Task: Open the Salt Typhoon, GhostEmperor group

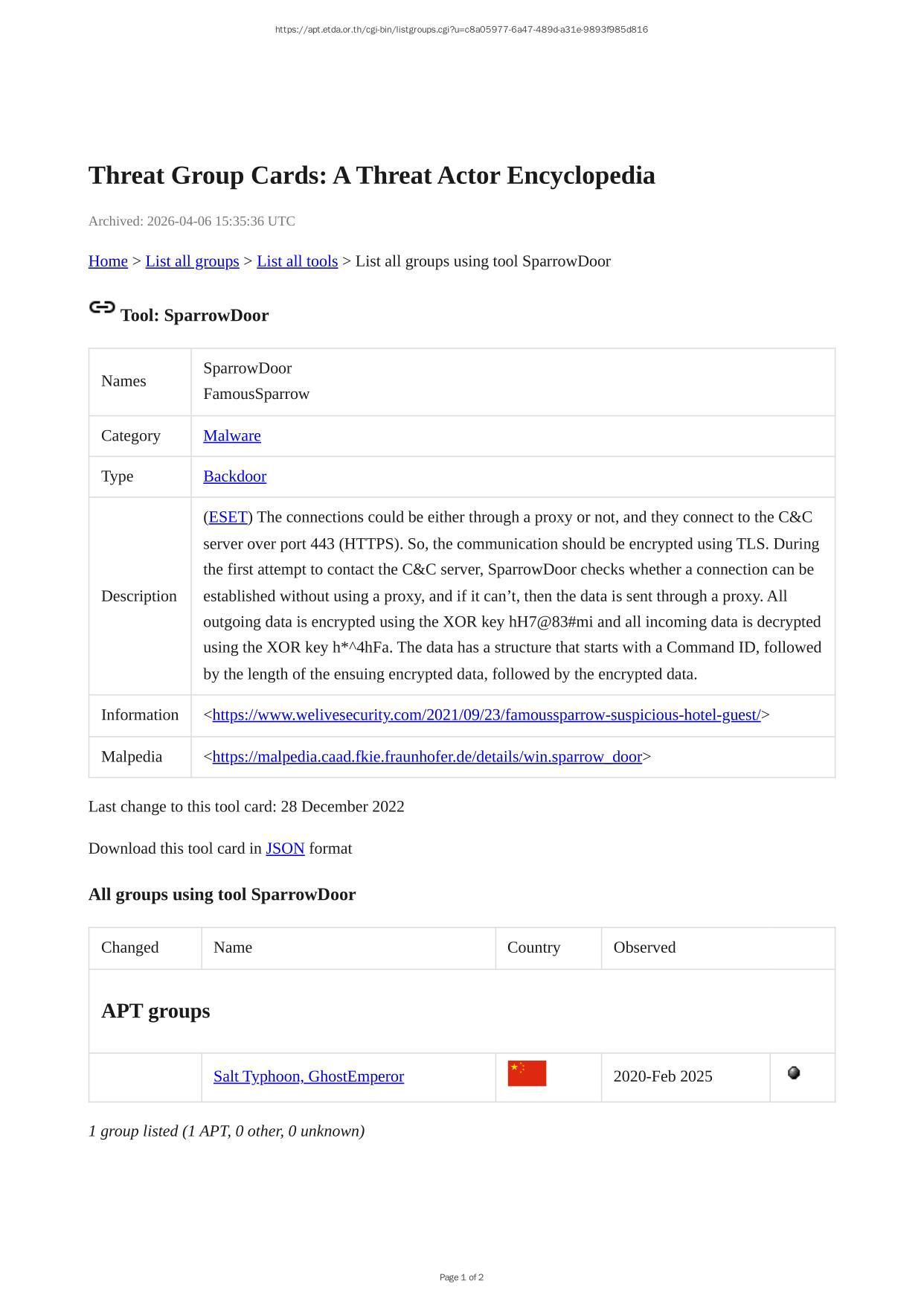Action: (308, 1076)
